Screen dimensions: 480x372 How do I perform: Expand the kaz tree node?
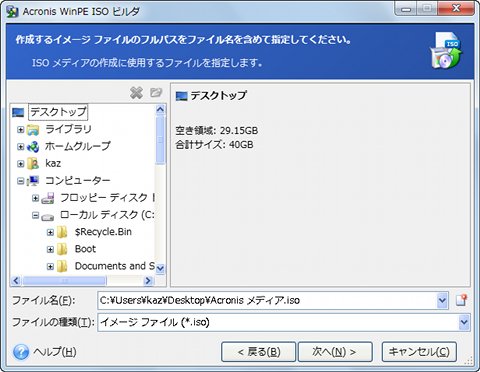[21, 164]
